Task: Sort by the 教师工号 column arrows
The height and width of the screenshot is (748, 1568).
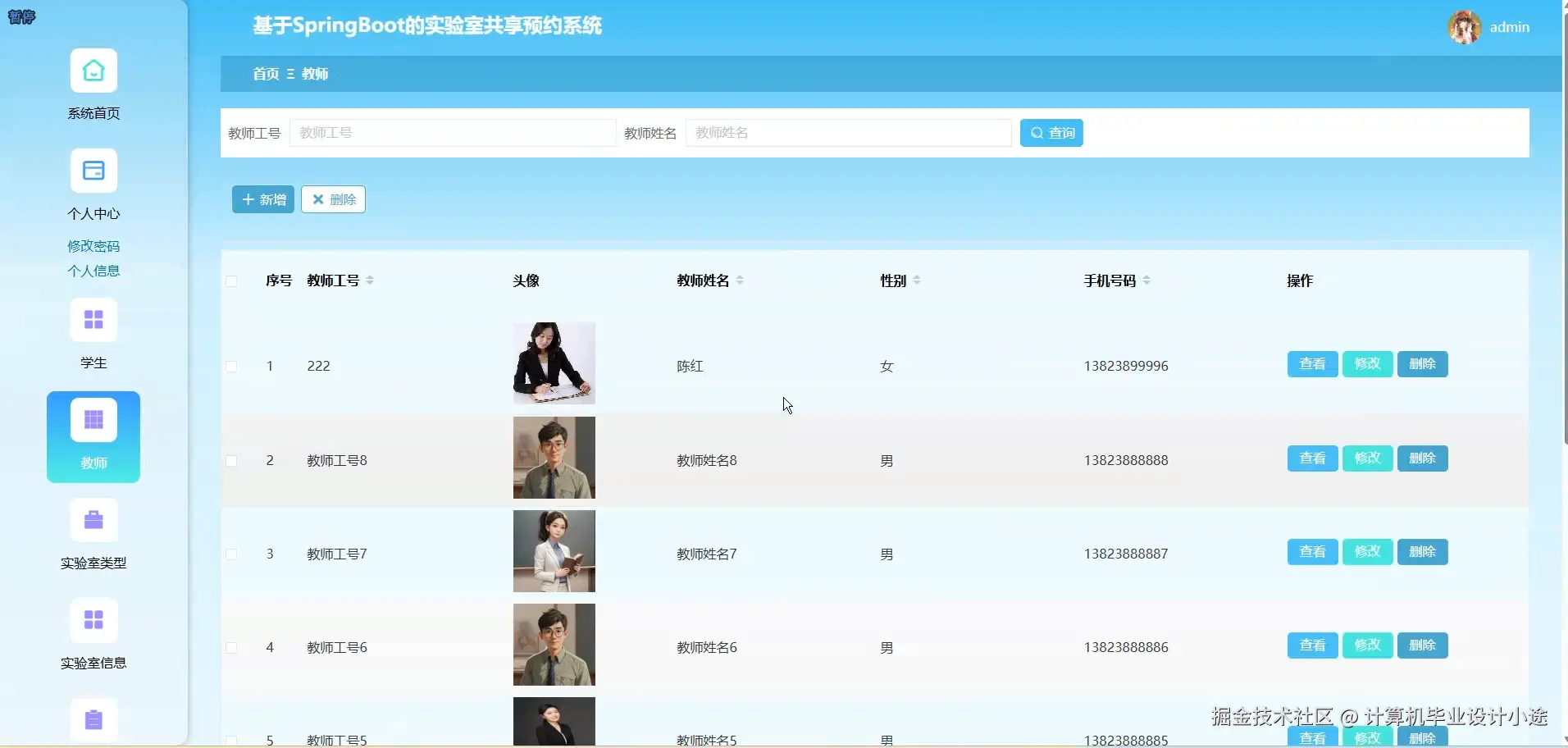Action: click(x=369, y=280)
